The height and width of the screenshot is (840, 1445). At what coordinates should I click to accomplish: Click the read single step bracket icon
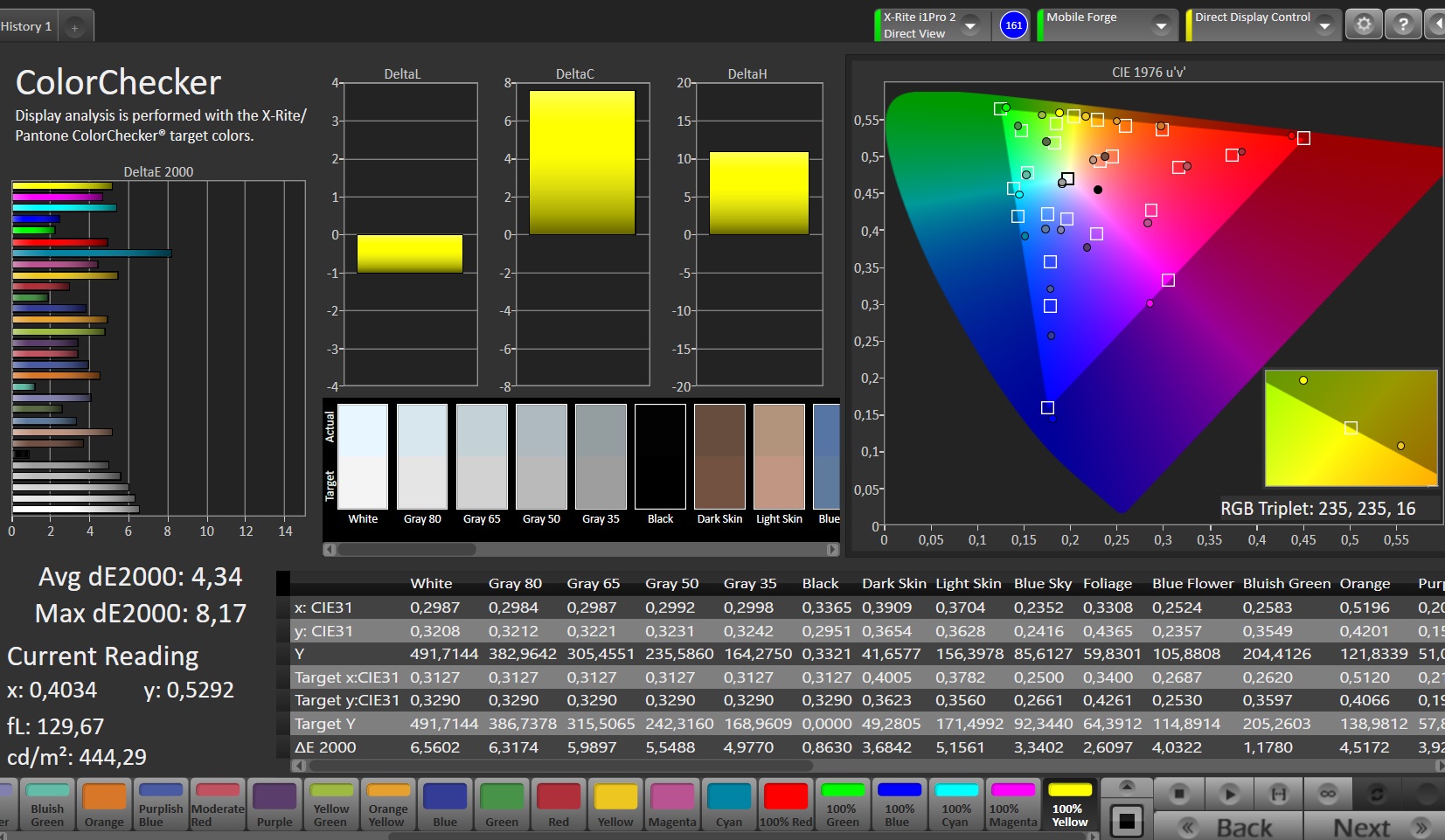point(1279,794)
